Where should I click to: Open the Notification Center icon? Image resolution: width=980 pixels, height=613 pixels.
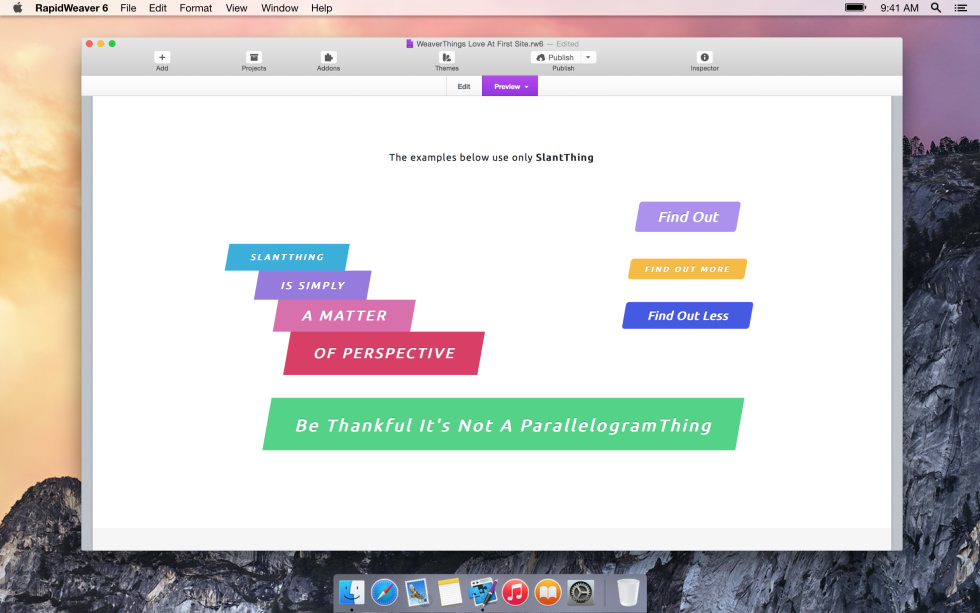[961, 7]
